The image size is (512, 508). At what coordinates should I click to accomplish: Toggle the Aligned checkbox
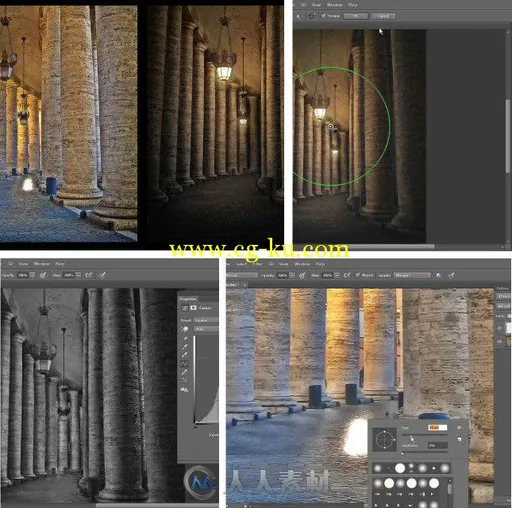(357, 275)
